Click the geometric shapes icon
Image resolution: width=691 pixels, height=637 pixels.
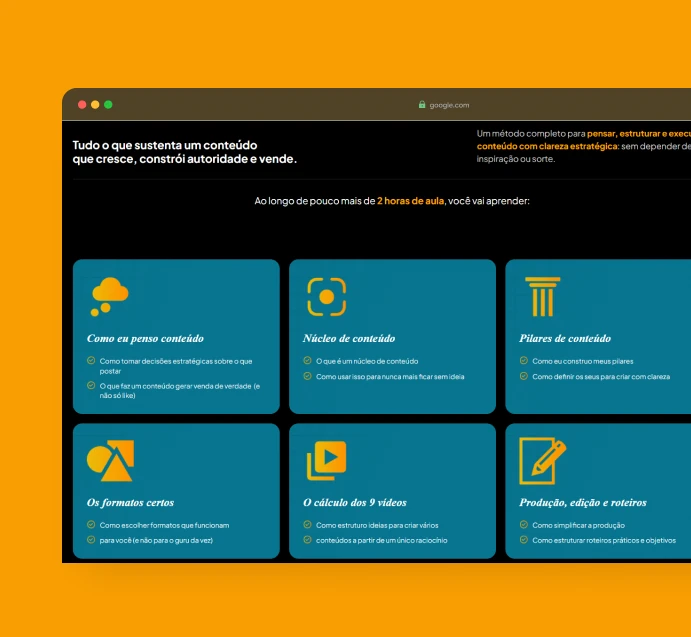111,461
